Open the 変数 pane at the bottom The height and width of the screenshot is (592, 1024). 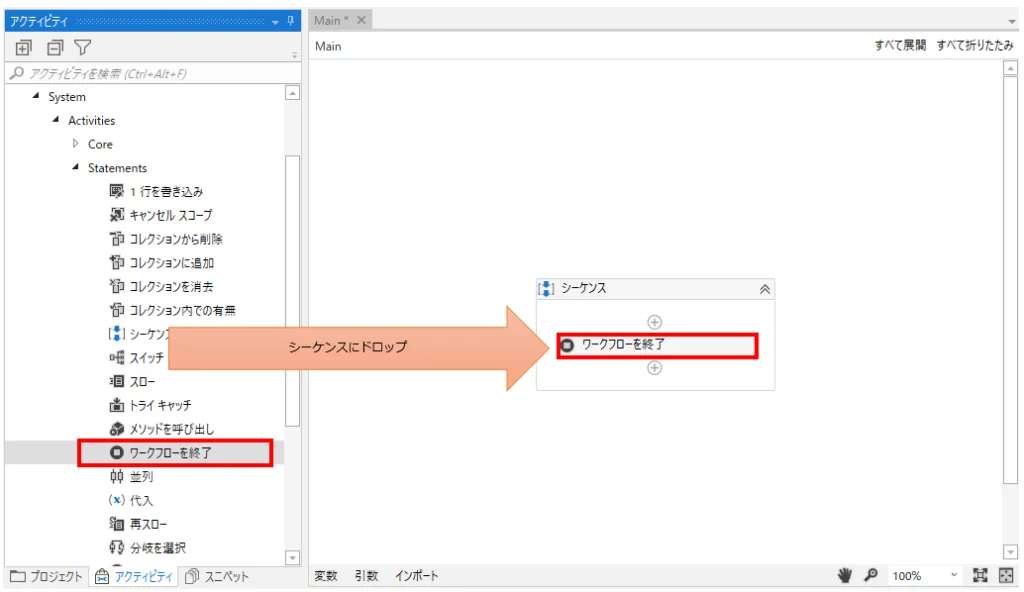point(325,575)
